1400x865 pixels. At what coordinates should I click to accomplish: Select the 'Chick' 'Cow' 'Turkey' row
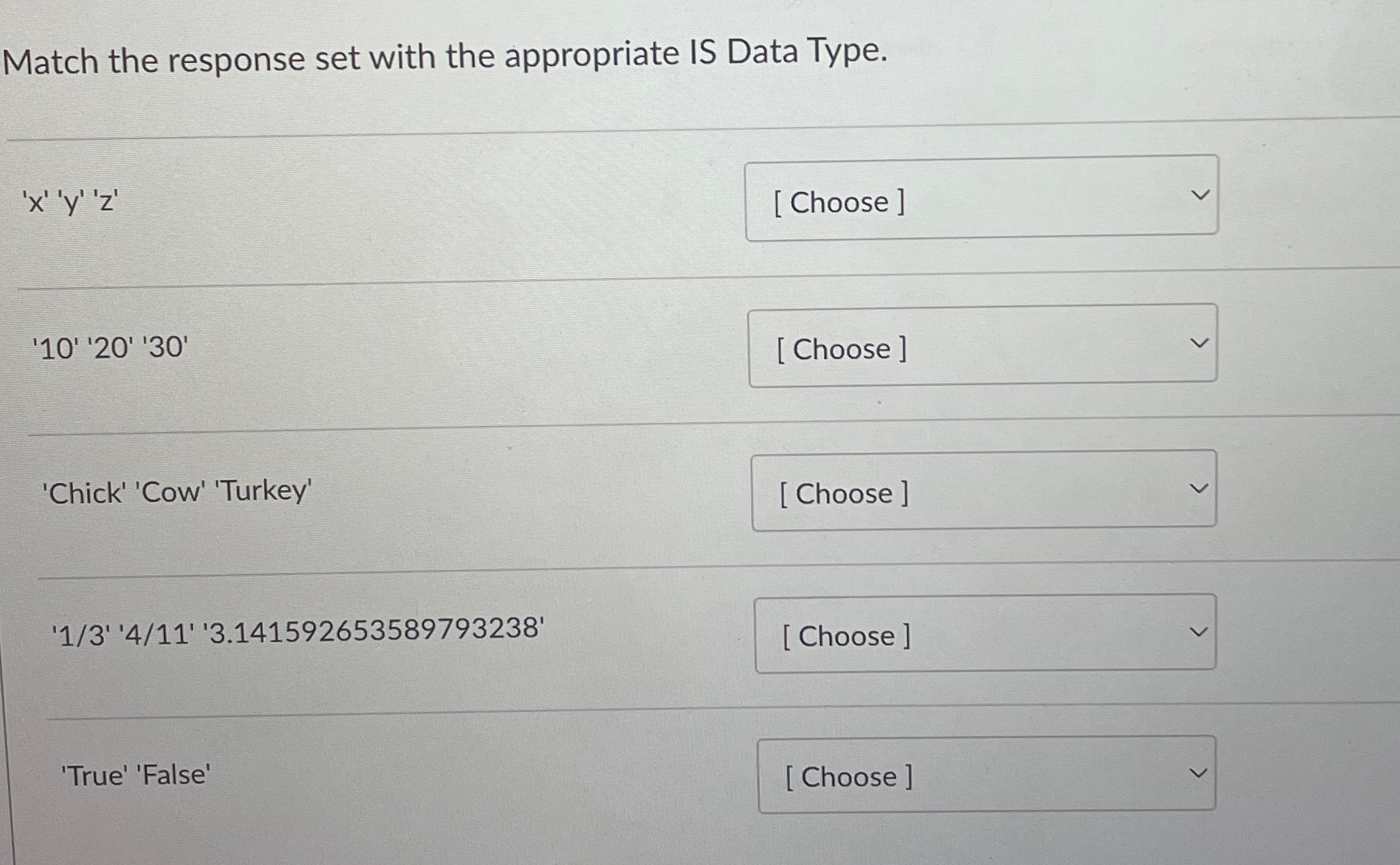pos(178,492)
